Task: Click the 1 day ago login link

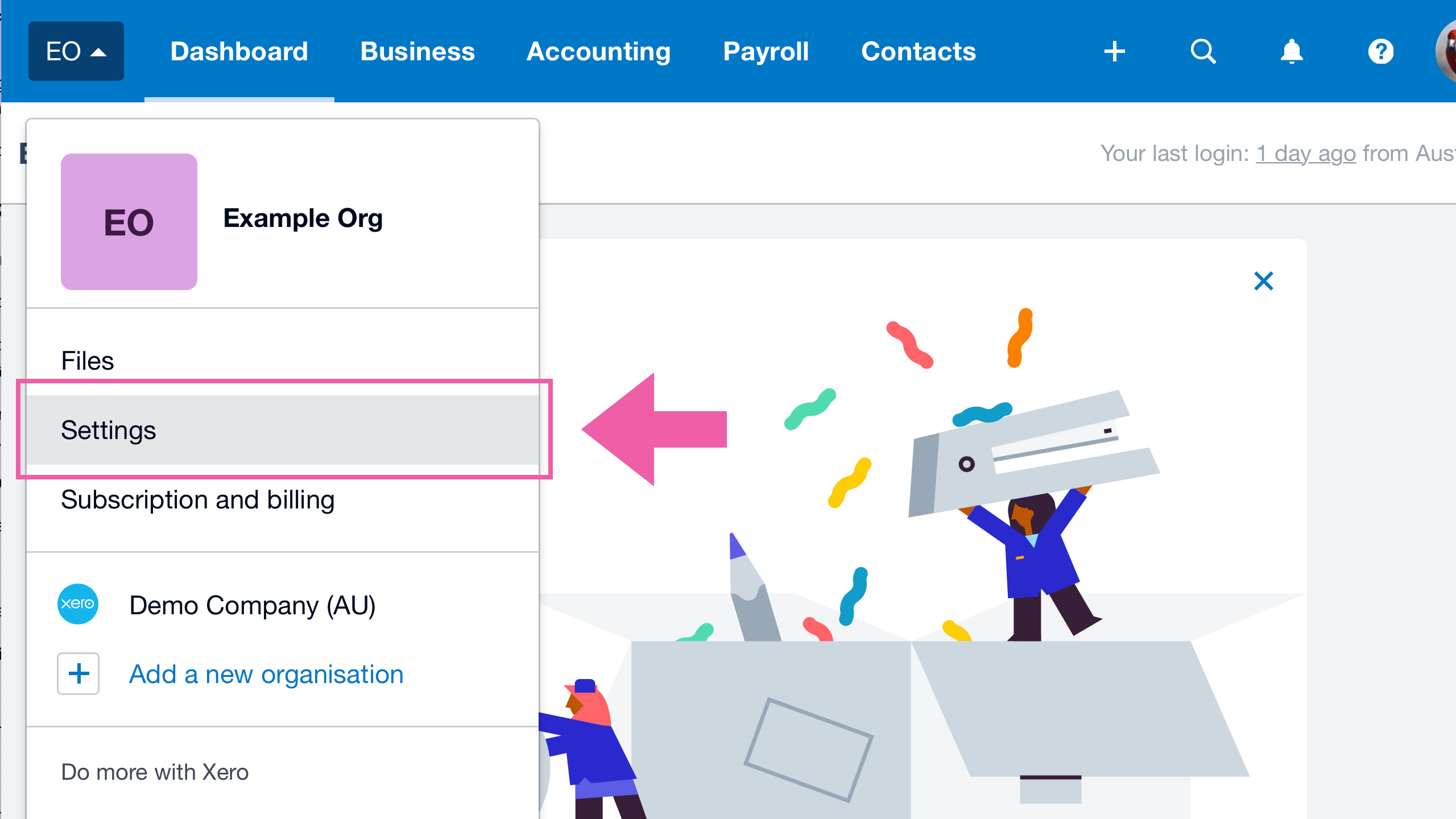Action: pos(1306,154)
